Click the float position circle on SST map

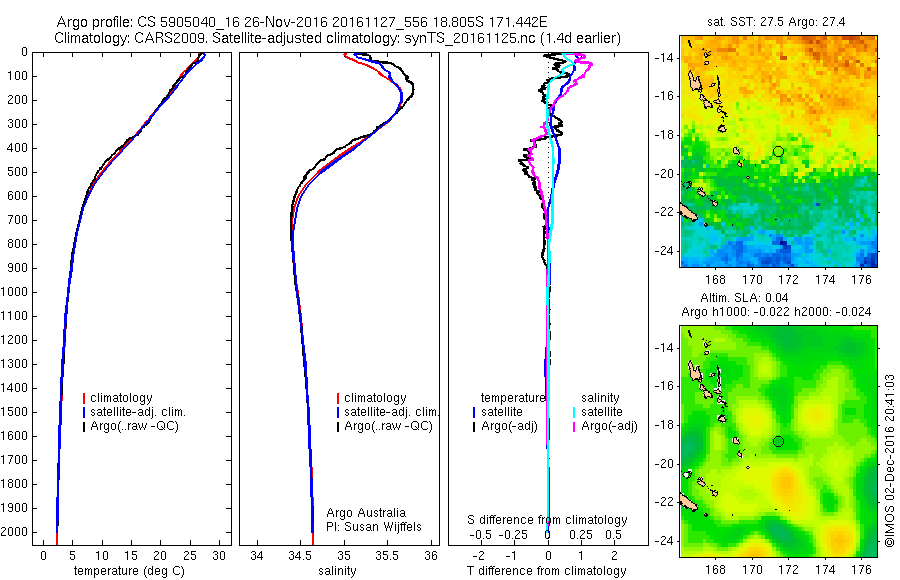778,152
